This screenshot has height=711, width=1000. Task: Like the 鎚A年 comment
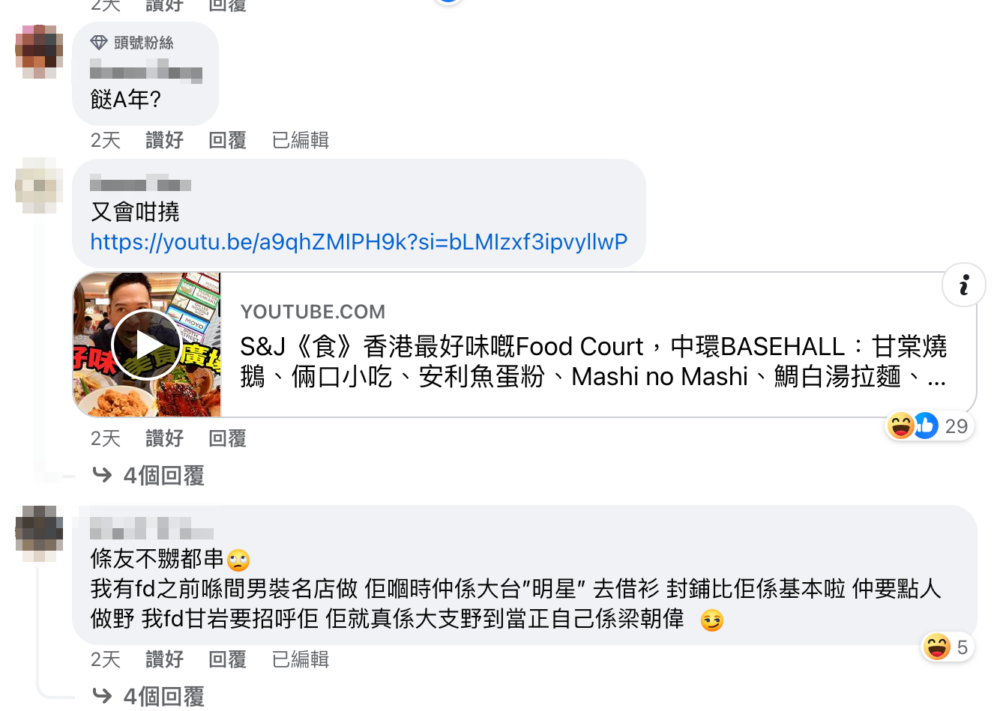tap(165, 140)
